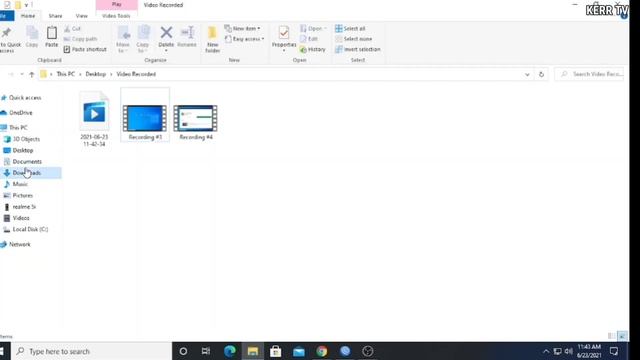Image resolution: width=640 pixels, height=360 pixels.
Task: Click This PC in address breadcrumb
Action: point(65,74)
